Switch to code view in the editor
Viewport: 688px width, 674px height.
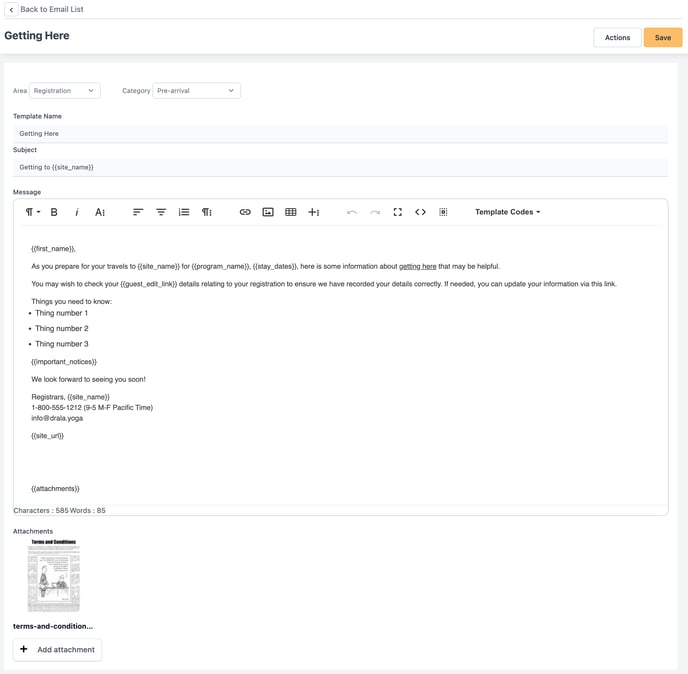(x=420, y=212)
